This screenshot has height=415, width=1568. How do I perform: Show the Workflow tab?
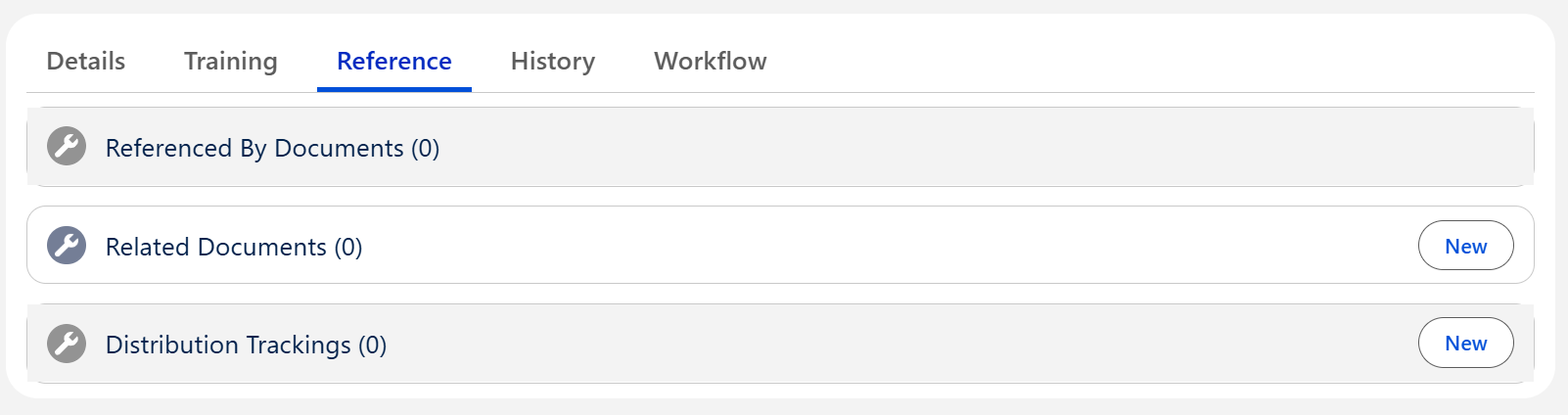click(711, 61)
